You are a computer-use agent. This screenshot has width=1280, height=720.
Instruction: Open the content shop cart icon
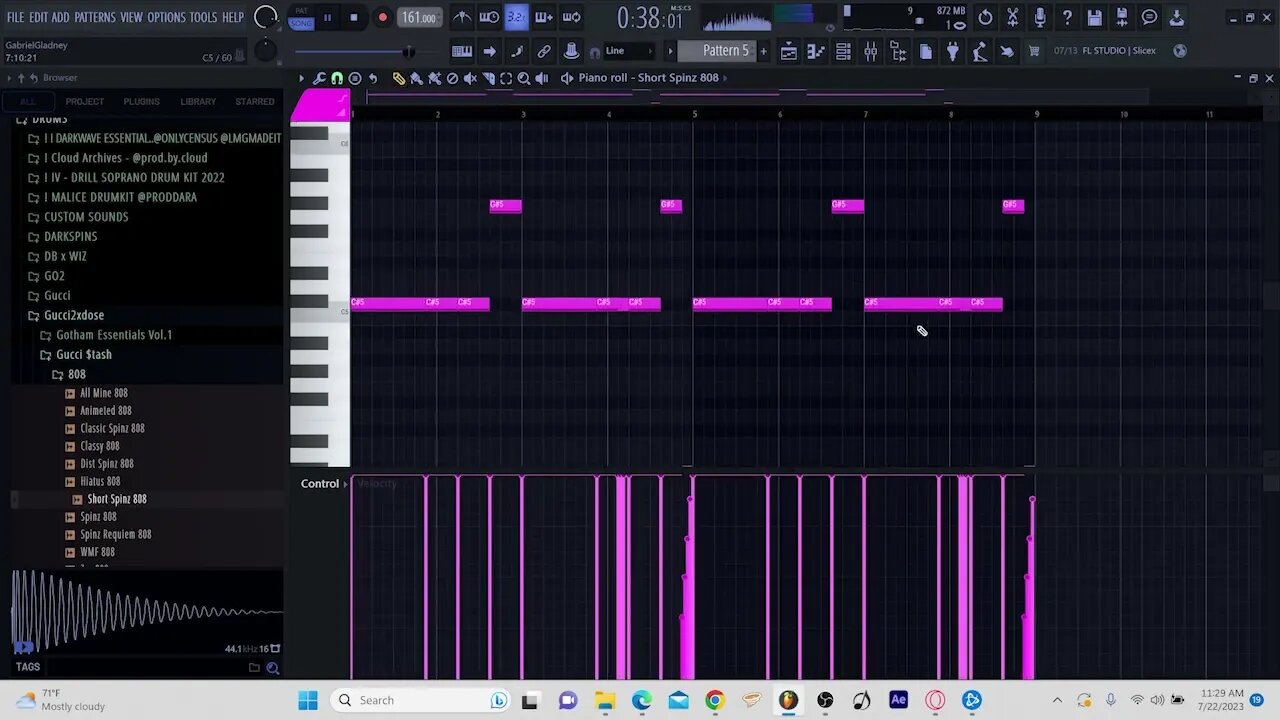pyautogui.click(x=1034, y=51)
